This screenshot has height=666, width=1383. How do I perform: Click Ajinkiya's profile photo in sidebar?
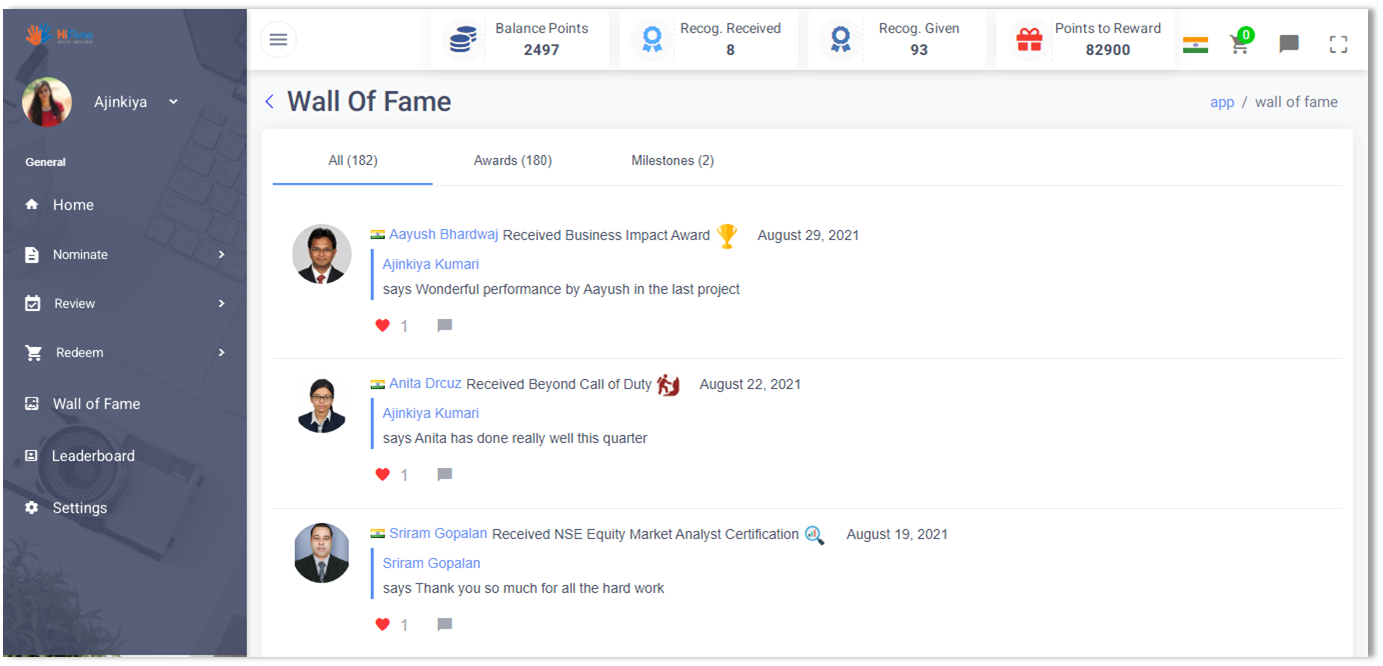[47, 102]
